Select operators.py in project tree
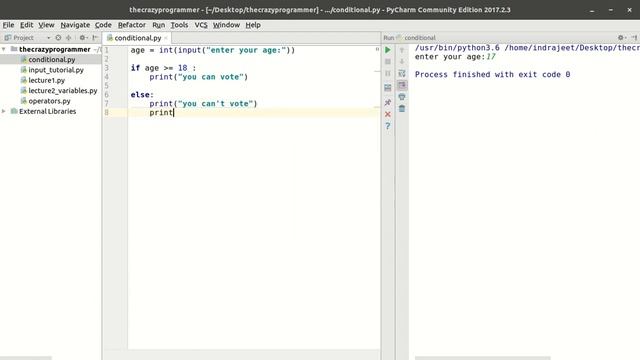Image resolution: width=640 pixels, height=360 pixels. 49,101
